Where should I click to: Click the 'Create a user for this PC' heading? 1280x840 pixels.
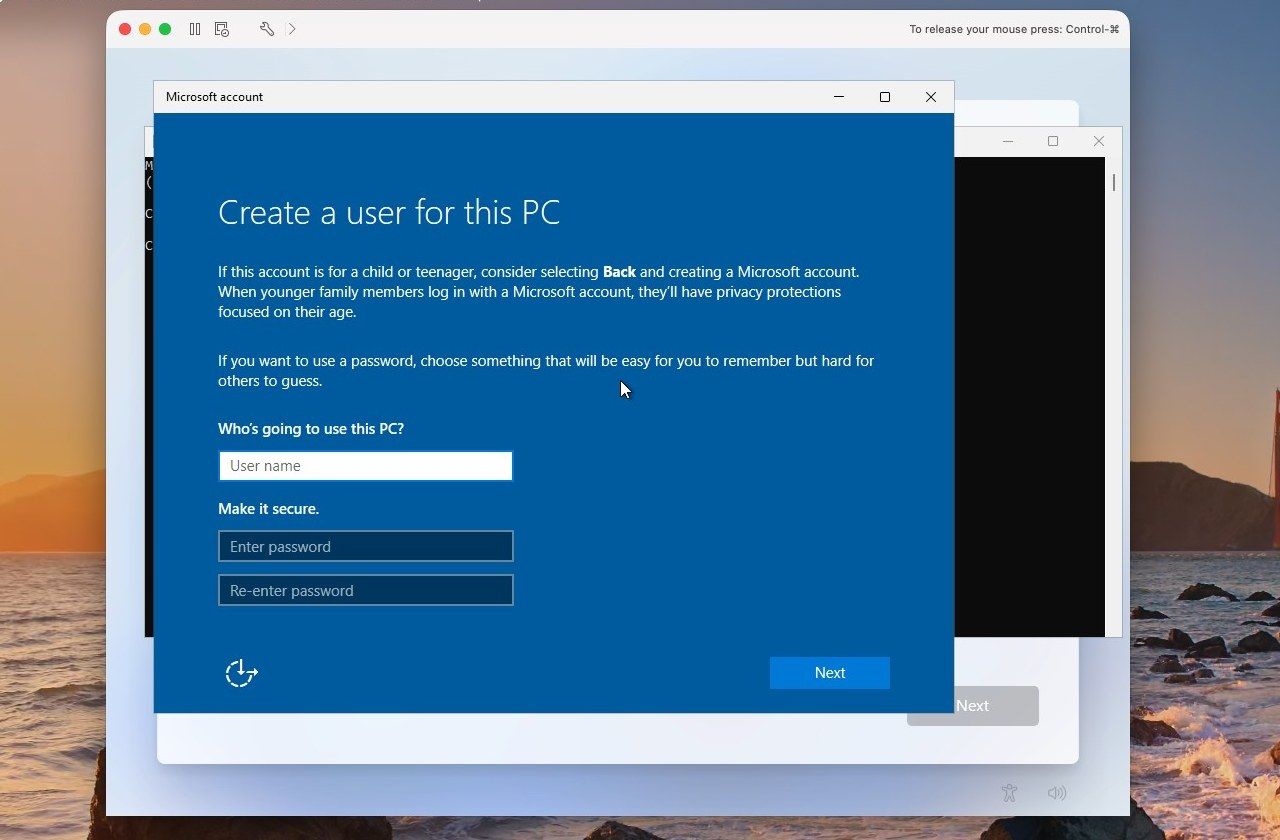pyautogui.click(x=389, y=213)
